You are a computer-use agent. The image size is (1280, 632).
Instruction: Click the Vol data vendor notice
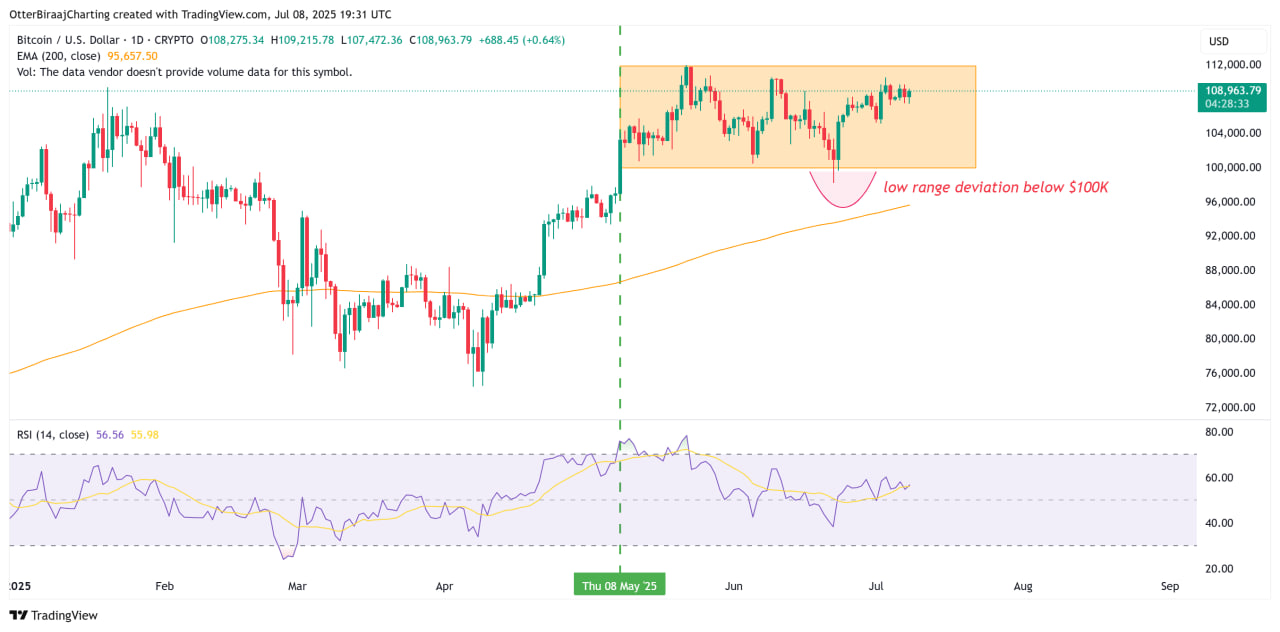tap(184, 72)
